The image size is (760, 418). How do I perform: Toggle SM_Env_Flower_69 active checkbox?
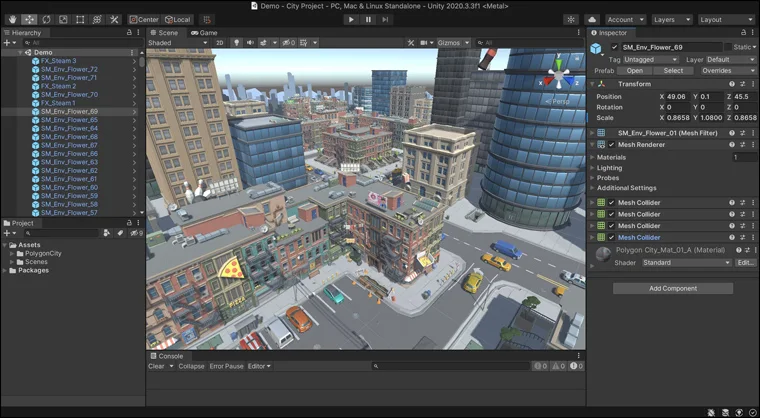tap(615, 47)
